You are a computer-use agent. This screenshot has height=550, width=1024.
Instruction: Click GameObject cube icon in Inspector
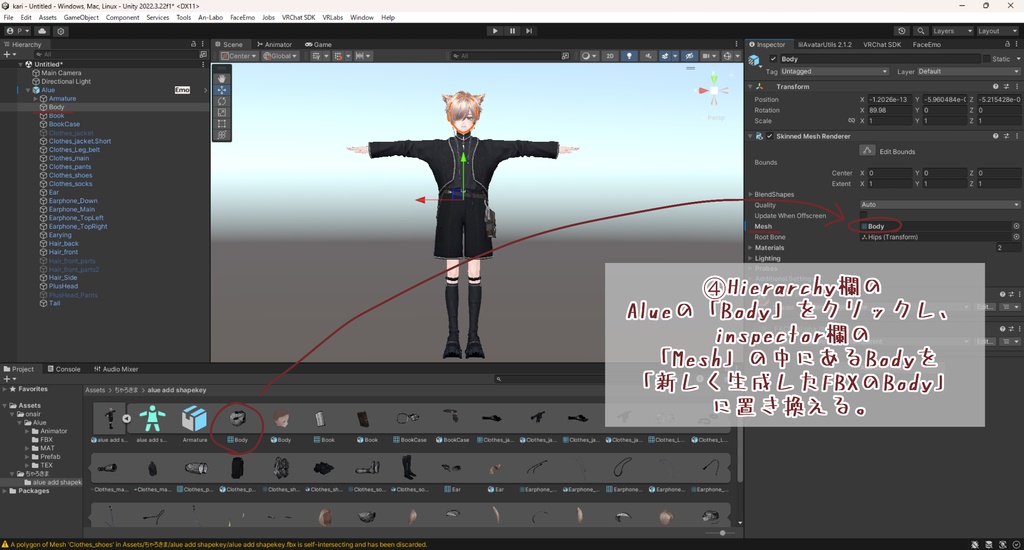tap(754, 60)
